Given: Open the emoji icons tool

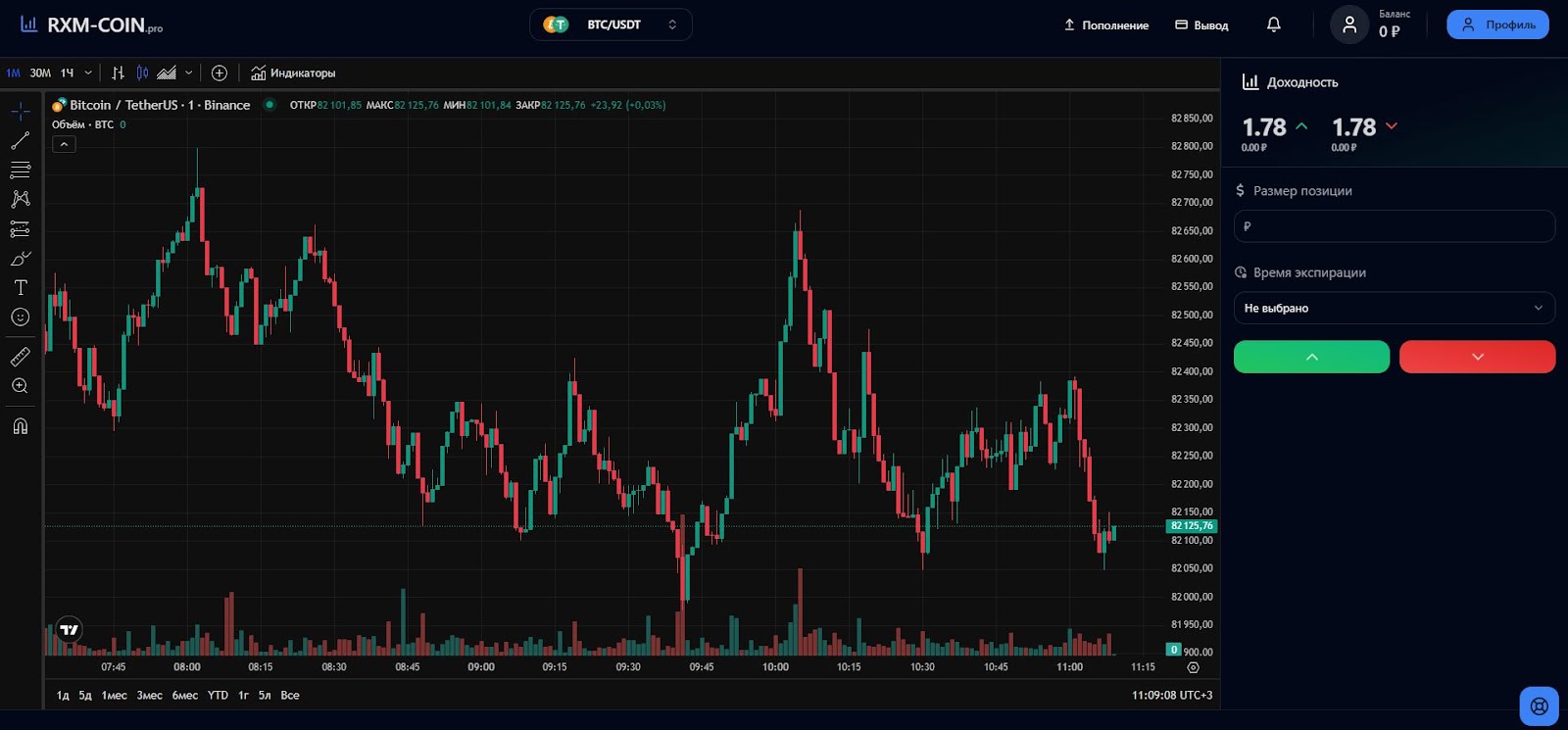Looking at the screenshot, I should click(20, 316).
